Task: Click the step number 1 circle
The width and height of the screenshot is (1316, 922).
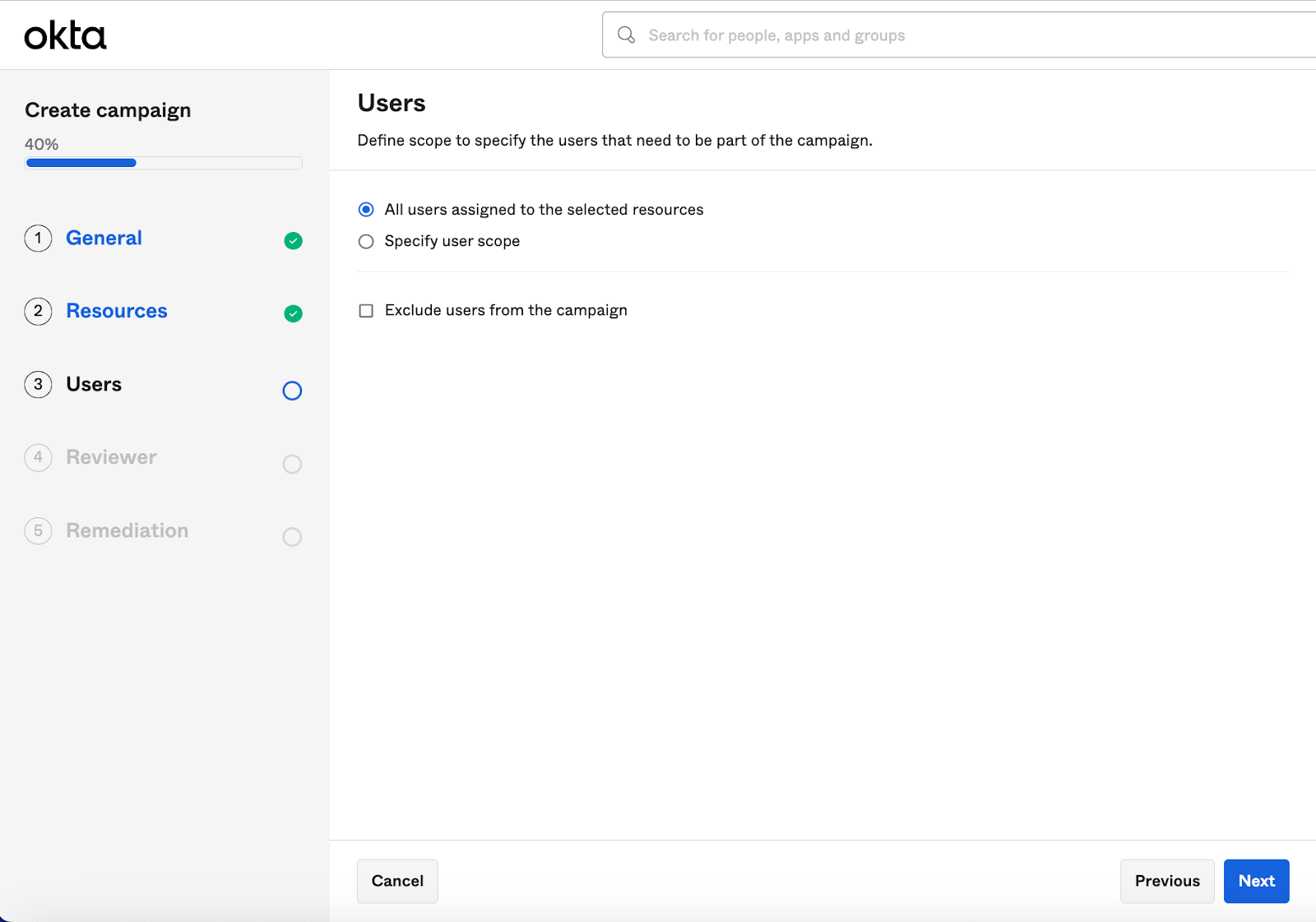Action: [38, 239]
